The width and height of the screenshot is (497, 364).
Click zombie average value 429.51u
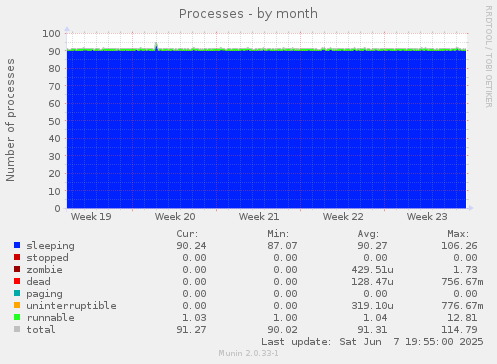(x=372, y=270)
